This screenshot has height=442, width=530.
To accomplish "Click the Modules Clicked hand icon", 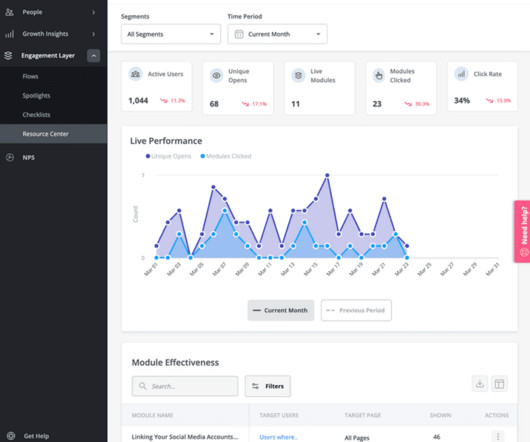I will click(x=379, y=75).
